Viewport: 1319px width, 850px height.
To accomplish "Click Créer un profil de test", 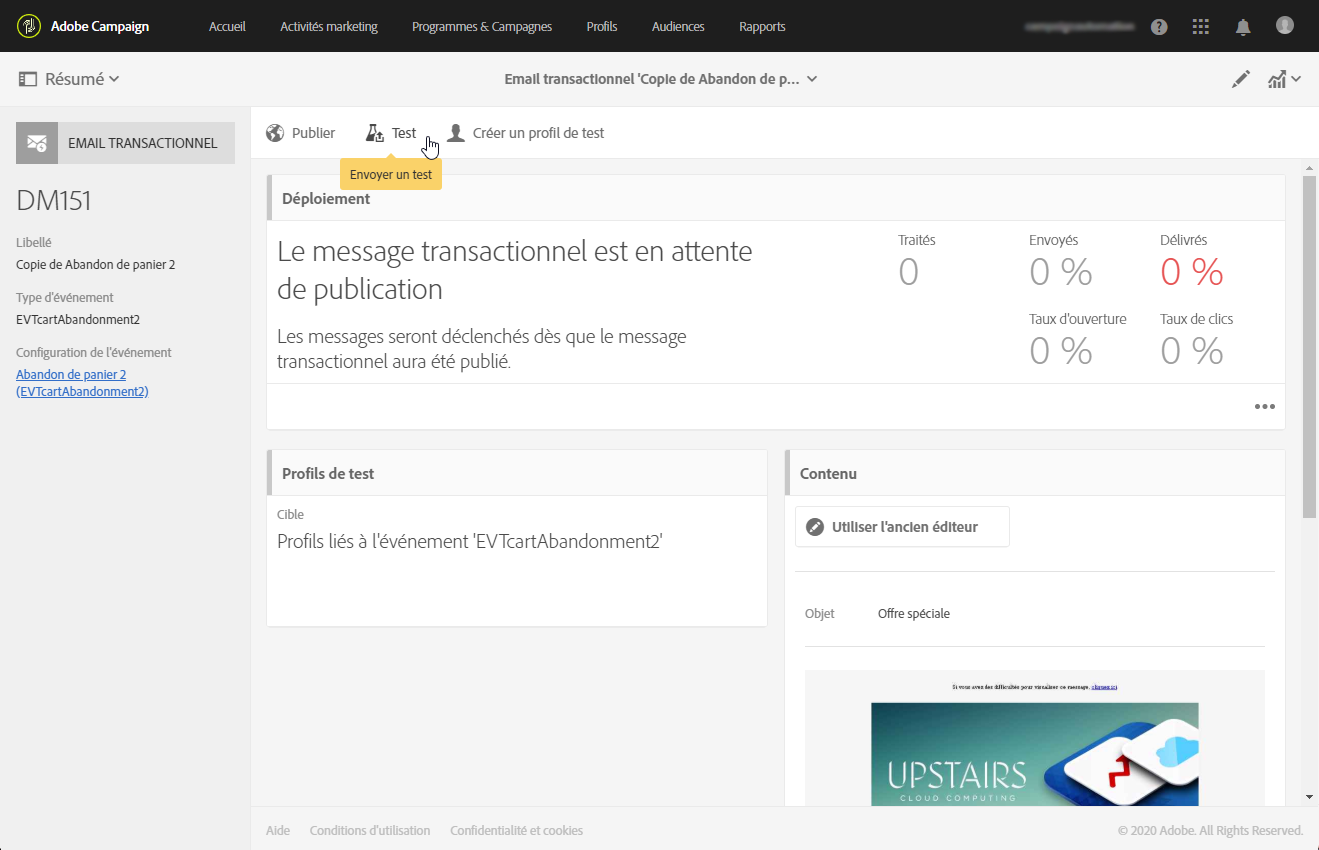I will [538, 133].
